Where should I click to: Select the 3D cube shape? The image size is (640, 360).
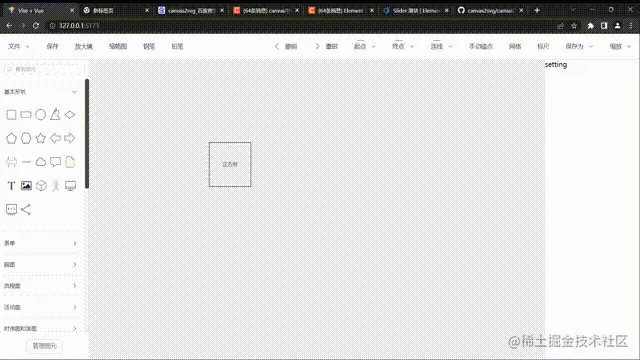(41, 186)
